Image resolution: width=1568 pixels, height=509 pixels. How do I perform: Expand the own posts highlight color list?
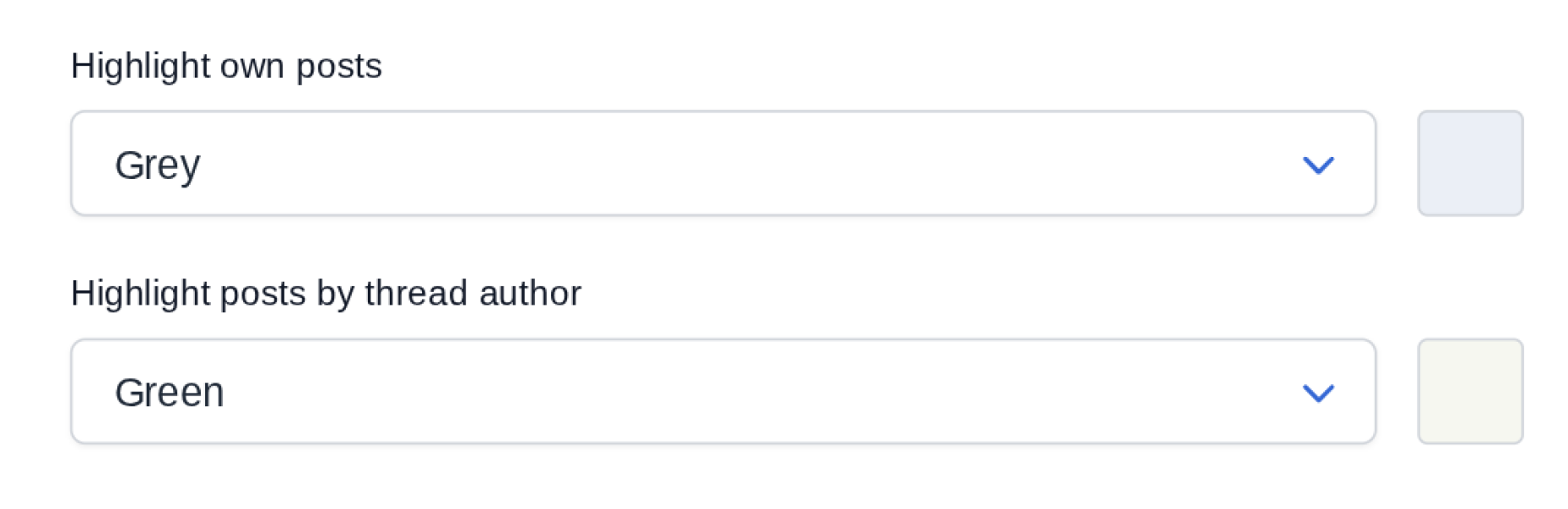pyautogui.click(x=722, y=163)
